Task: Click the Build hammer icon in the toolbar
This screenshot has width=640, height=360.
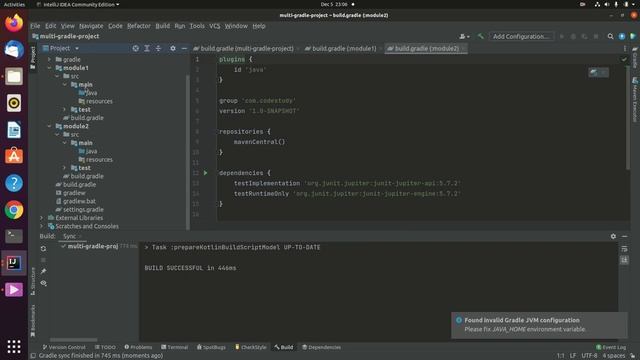Action: click(481, 36)
